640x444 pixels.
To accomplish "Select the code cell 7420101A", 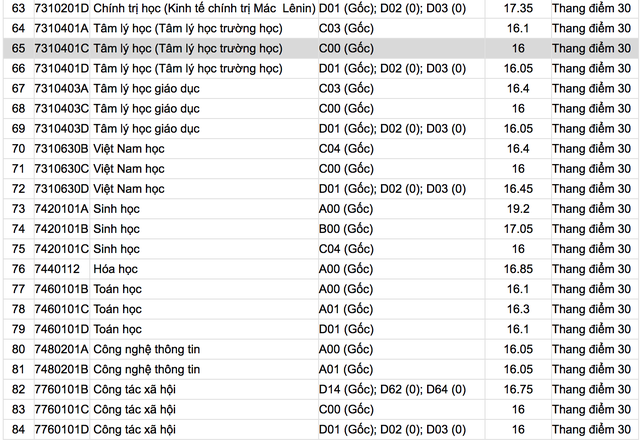I will tap(61, 208).
